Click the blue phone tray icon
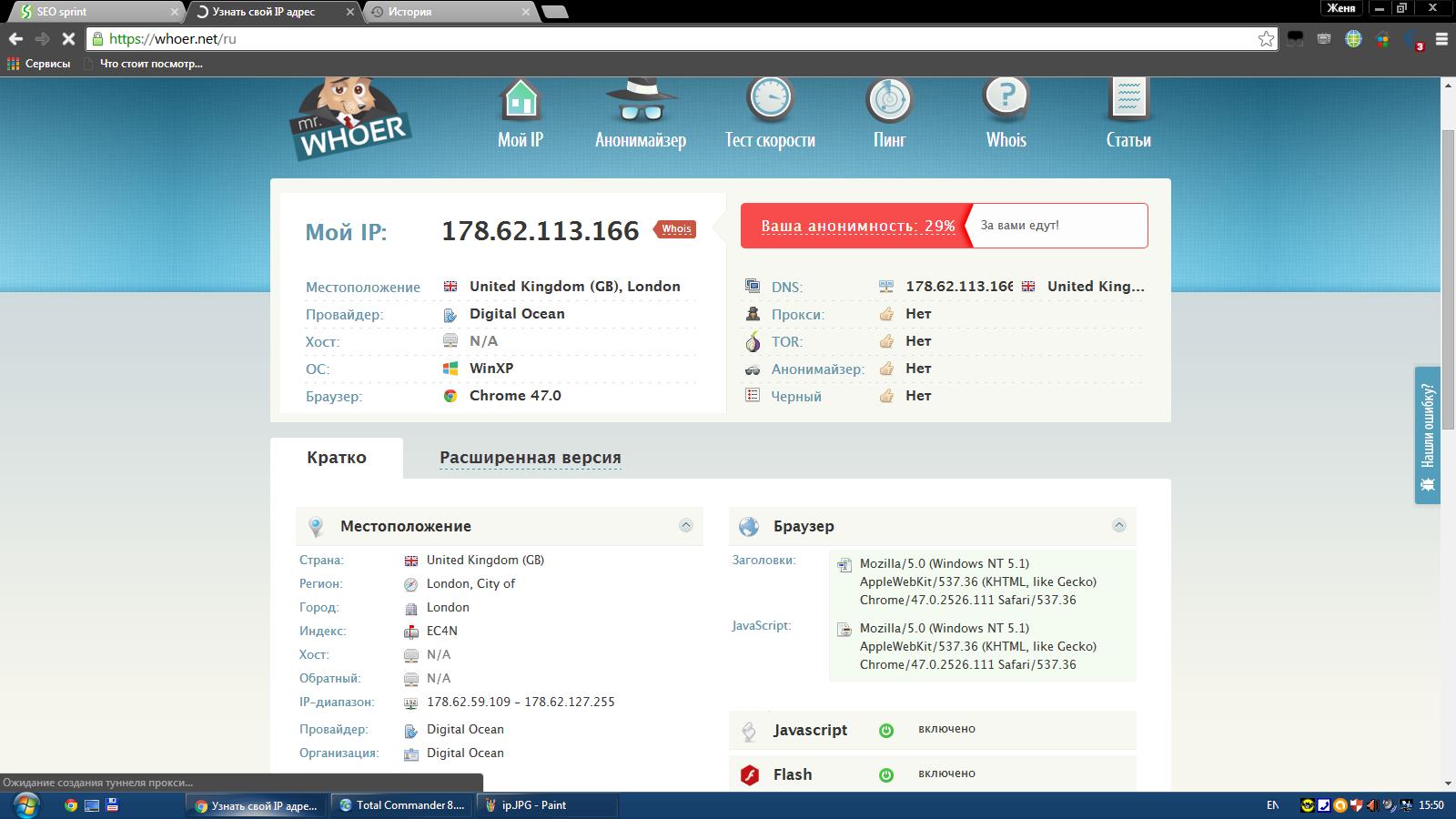1456x819 pixels. pyautogui.click(x=1325, y=805)
